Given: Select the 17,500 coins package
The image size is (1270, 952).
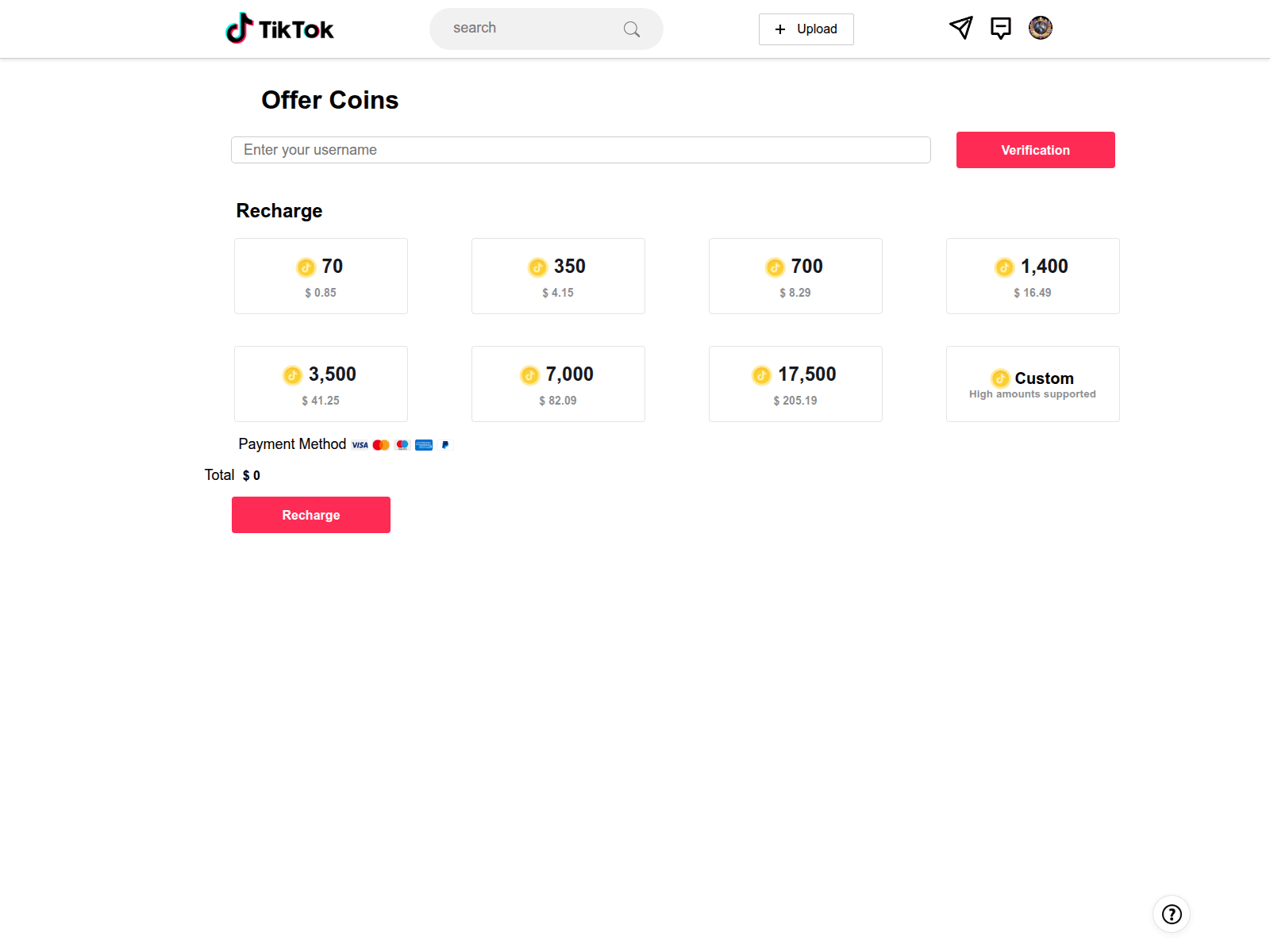Looking at the screenshot, I should pos(795,384).
